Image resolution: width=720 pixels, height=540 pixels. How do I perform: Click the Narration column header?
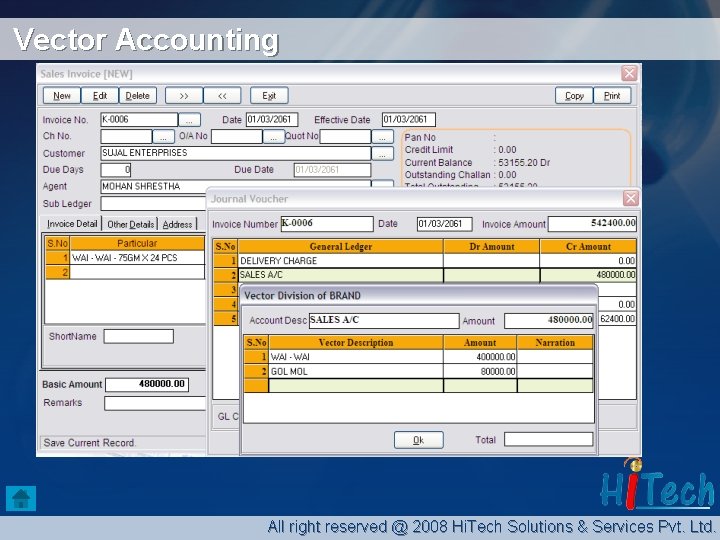click(x=555, y=343)
